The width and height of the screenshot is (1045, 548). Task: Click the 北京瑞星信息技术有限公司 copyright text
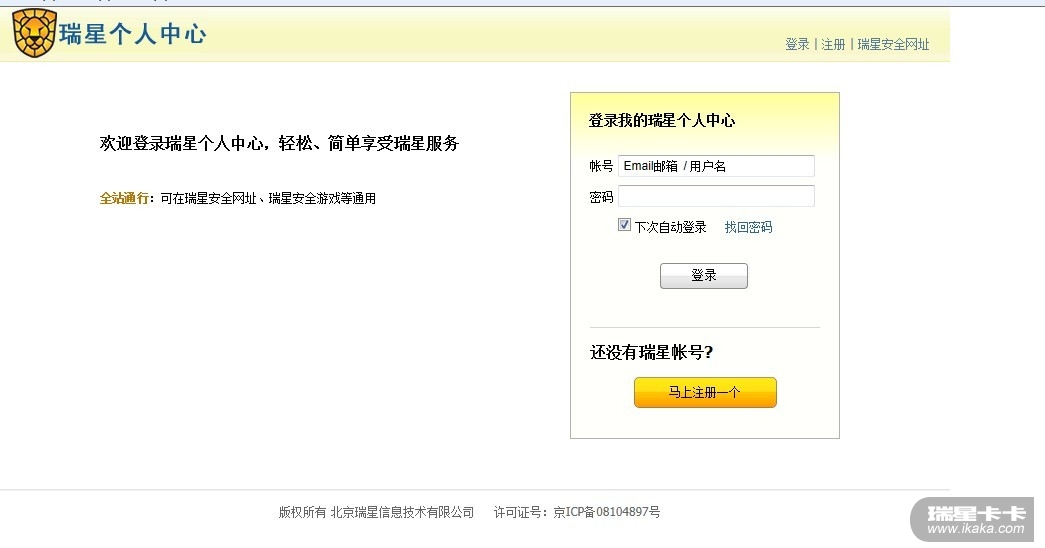click(402, 512)
